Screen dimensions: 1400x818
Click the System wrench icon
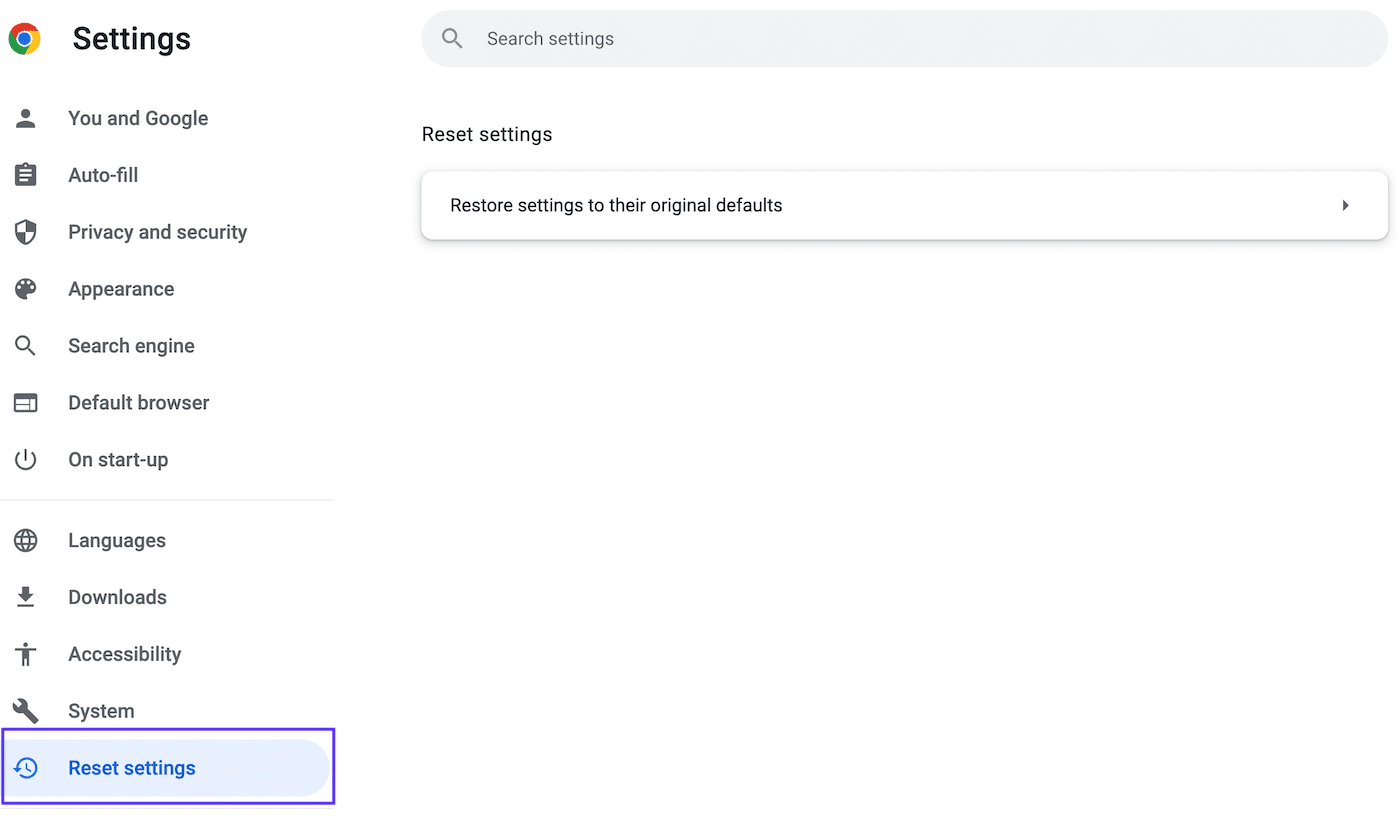[25, 710]
